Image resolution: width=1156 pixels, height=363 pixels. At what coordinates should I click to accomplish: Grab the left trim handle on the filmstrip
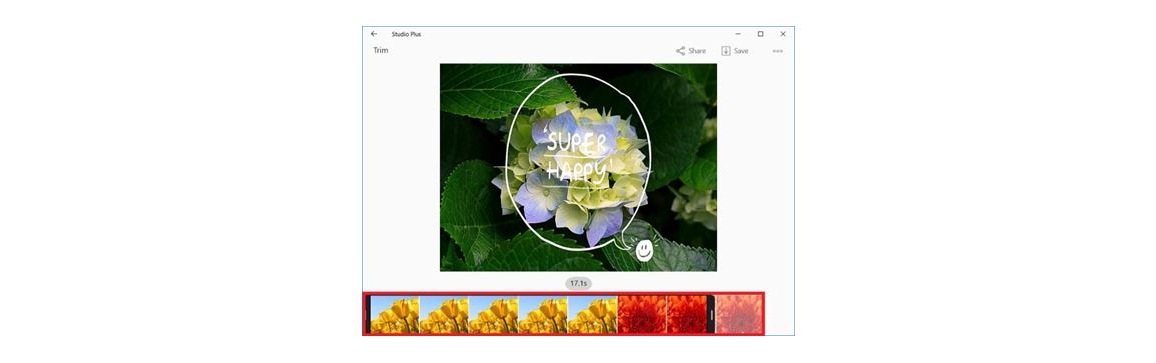click(x=368, y=314)
